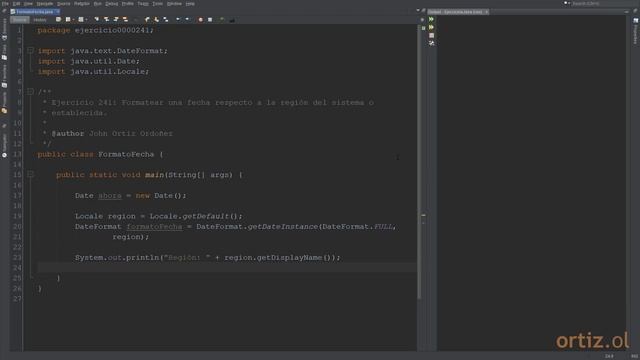The image size is (640, 360).
Task: Click Shift Line Left icon
Action: (178, 19)
